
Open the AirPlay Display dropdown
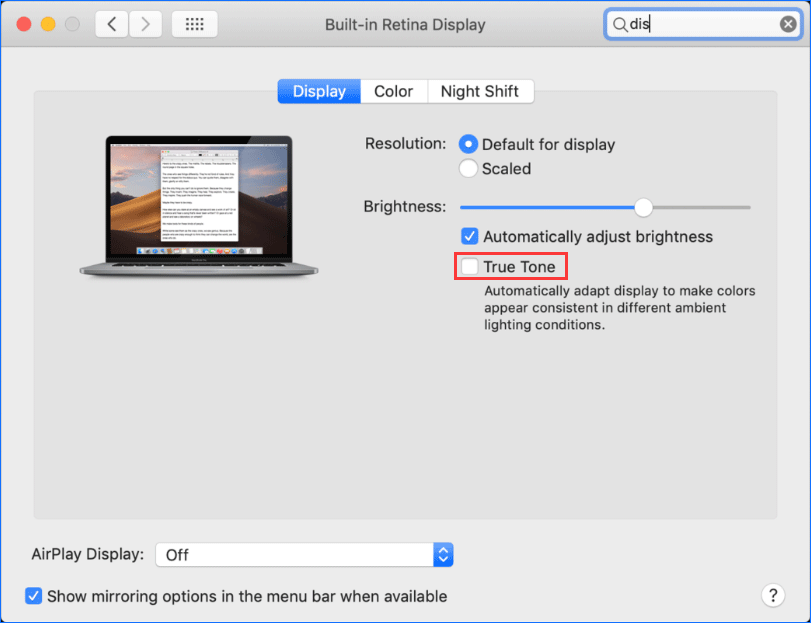point(300,553)
